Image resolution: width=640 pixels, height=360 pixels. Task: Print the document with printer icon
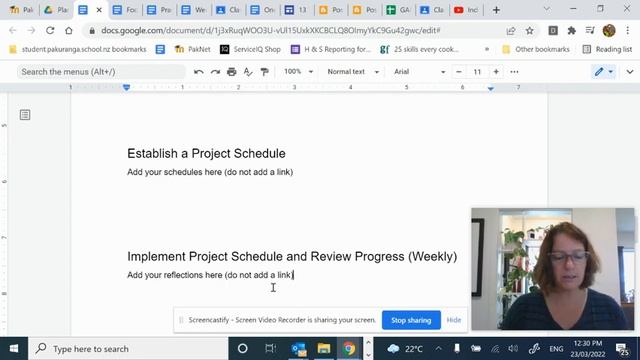coord(231,72)
